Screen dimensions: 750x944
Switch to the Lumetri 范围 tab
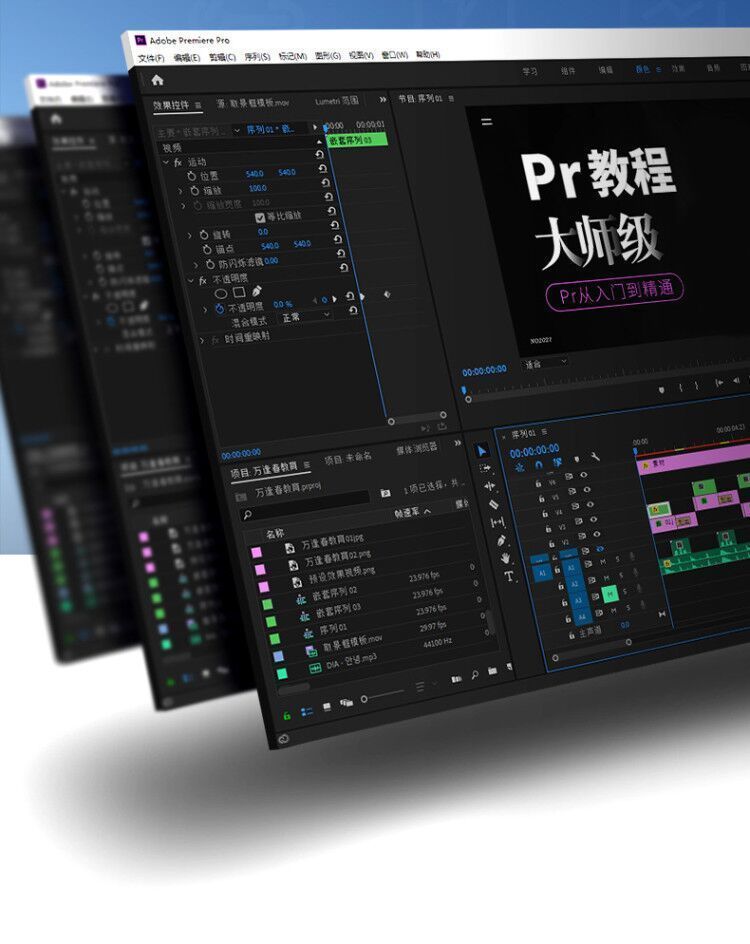coord(336,101)
